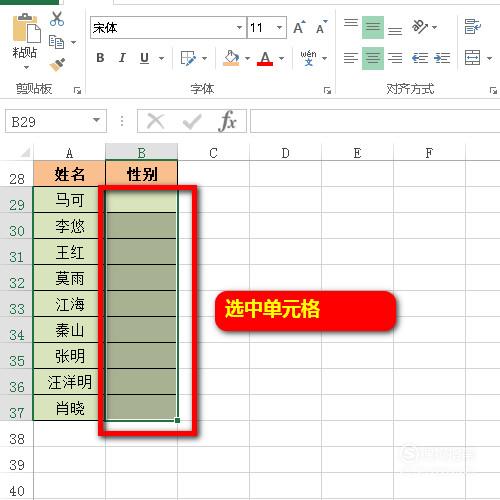
Task: Open the 粘贴 dropdown arrow
Action: pyautogui.click(x=26, y=68)
